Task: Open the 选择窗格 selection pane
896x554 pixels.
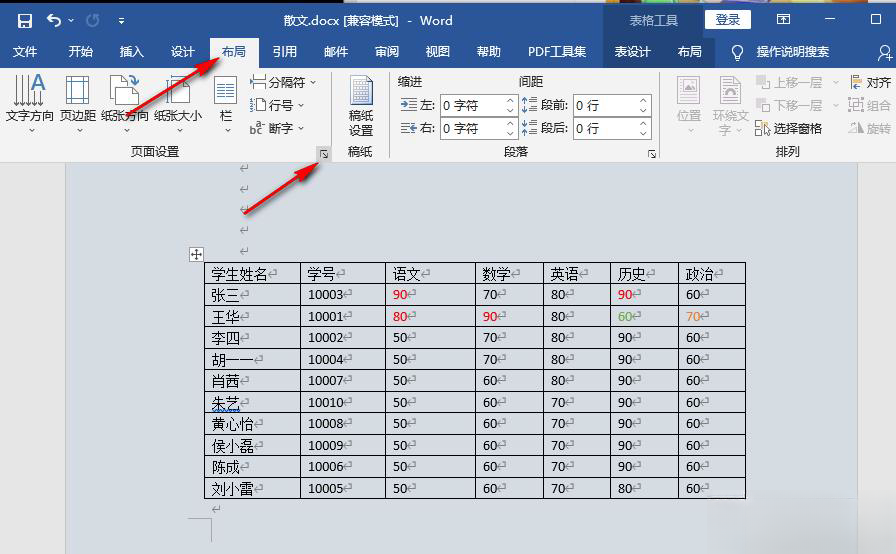Action: pyautogui.click(x=789, y=129)
